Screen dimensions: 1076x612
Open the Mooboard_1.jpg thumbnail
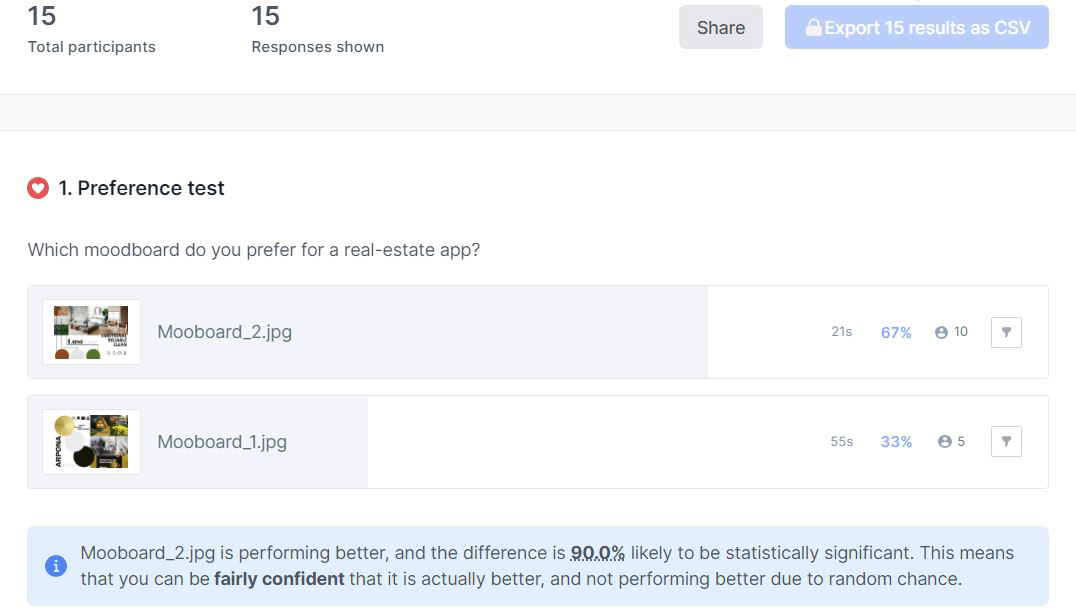91,441
